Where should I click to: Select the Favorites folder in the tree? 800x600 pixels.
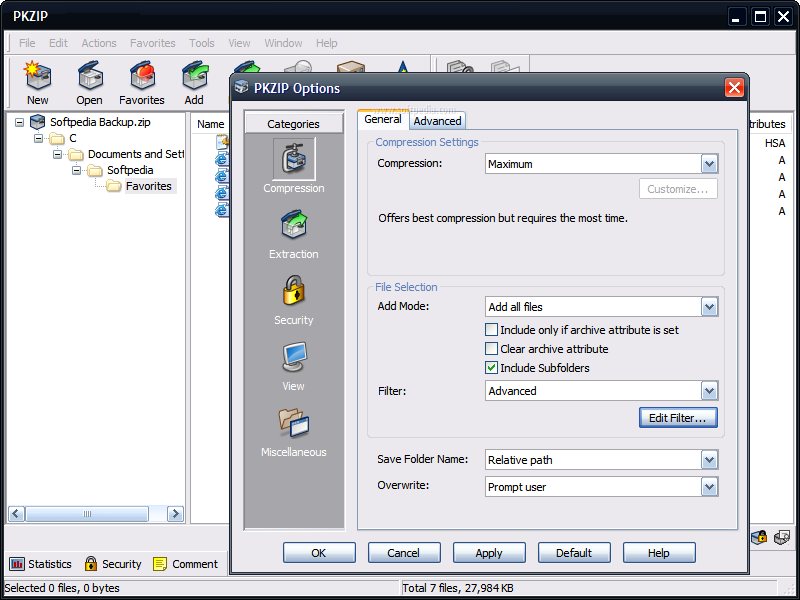[148, 186]
